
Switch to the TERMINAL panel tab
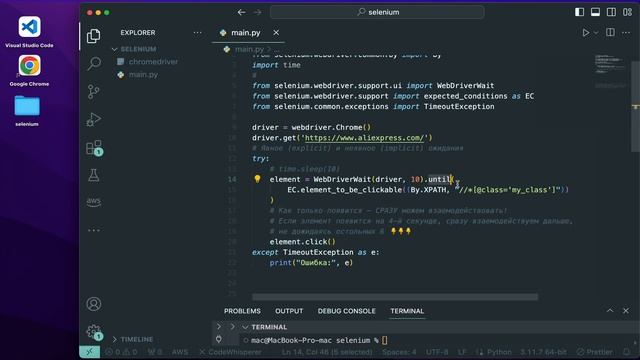tap(407, 311)
